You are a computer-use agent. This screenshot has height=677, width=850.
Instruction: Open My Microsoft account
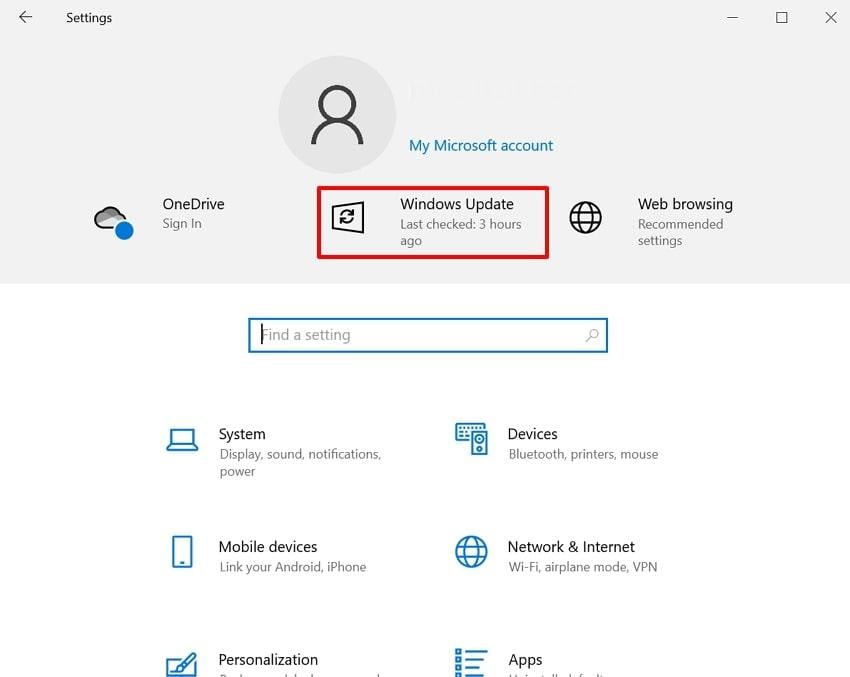pyautogui.click(x=481, y=145)
